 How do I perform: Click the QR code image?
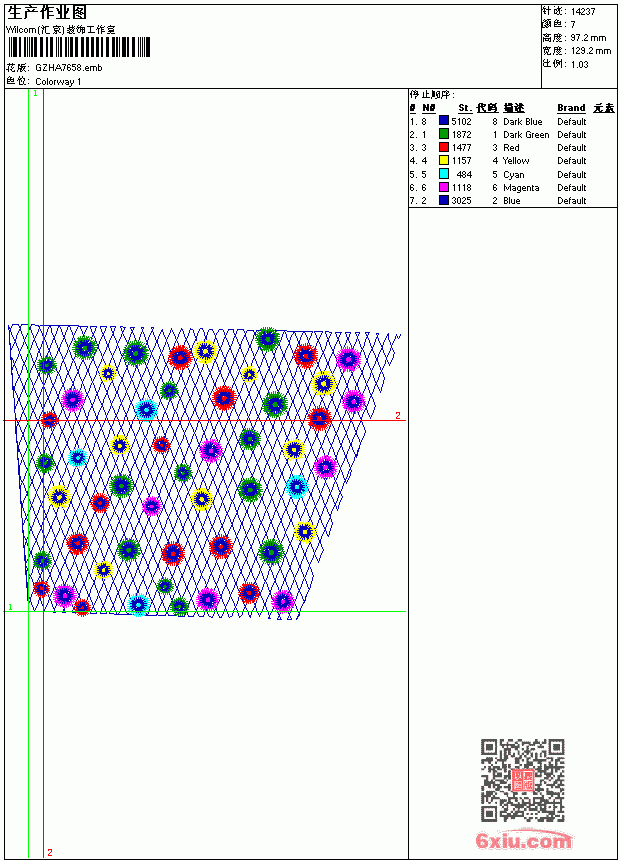click(x=523, y=780)
